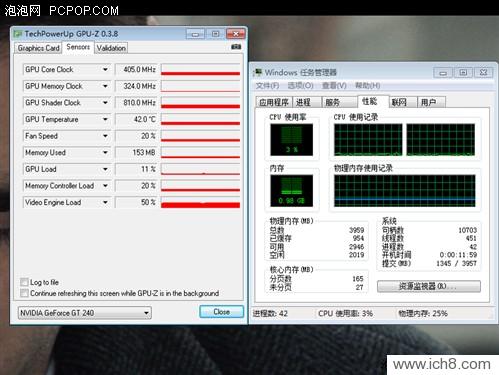Click the 分页数 165 kernel memory value
499x375 pixels.
[358, 279]
